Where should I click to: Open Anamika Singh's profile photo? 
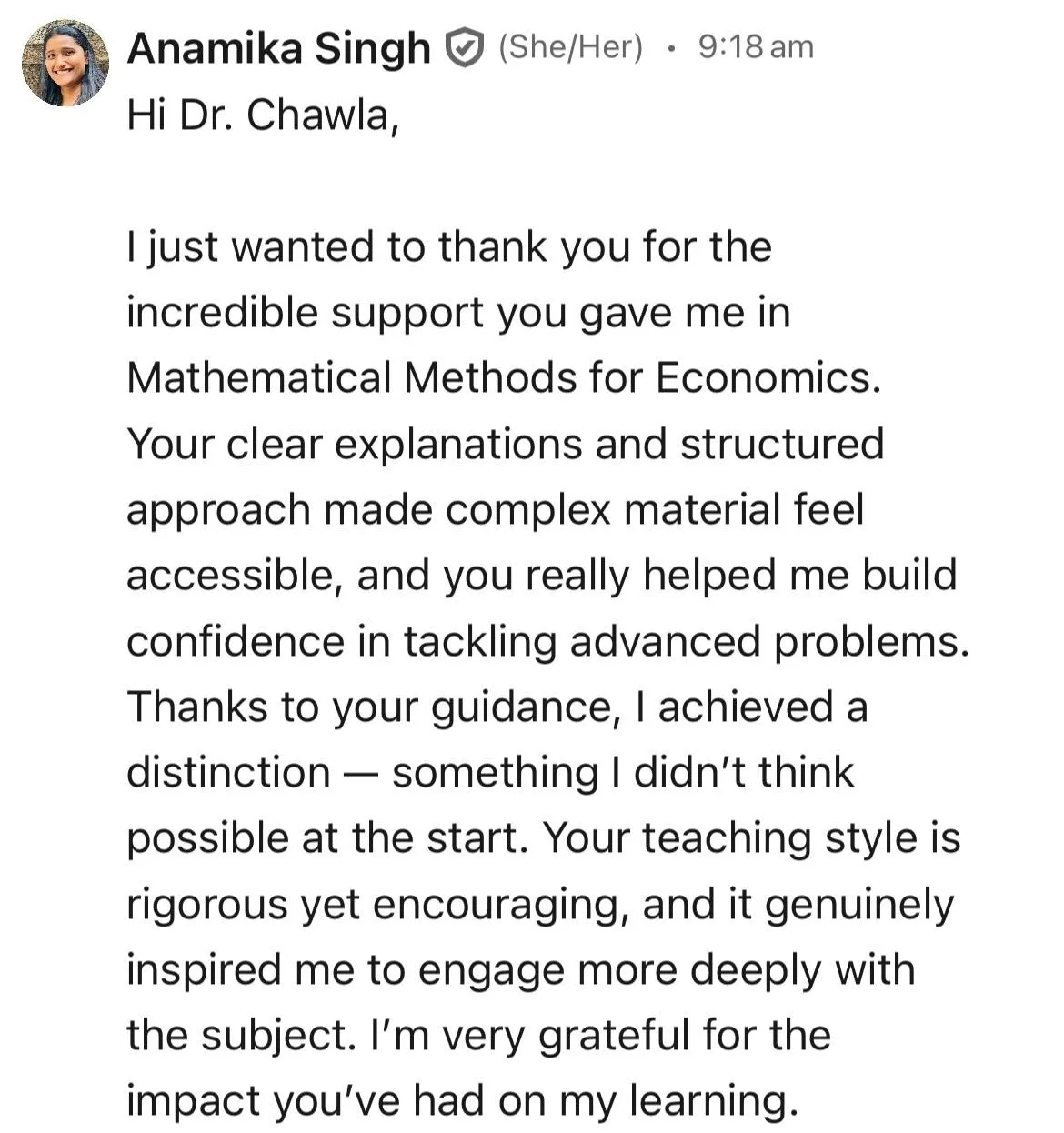coord(65,64)
